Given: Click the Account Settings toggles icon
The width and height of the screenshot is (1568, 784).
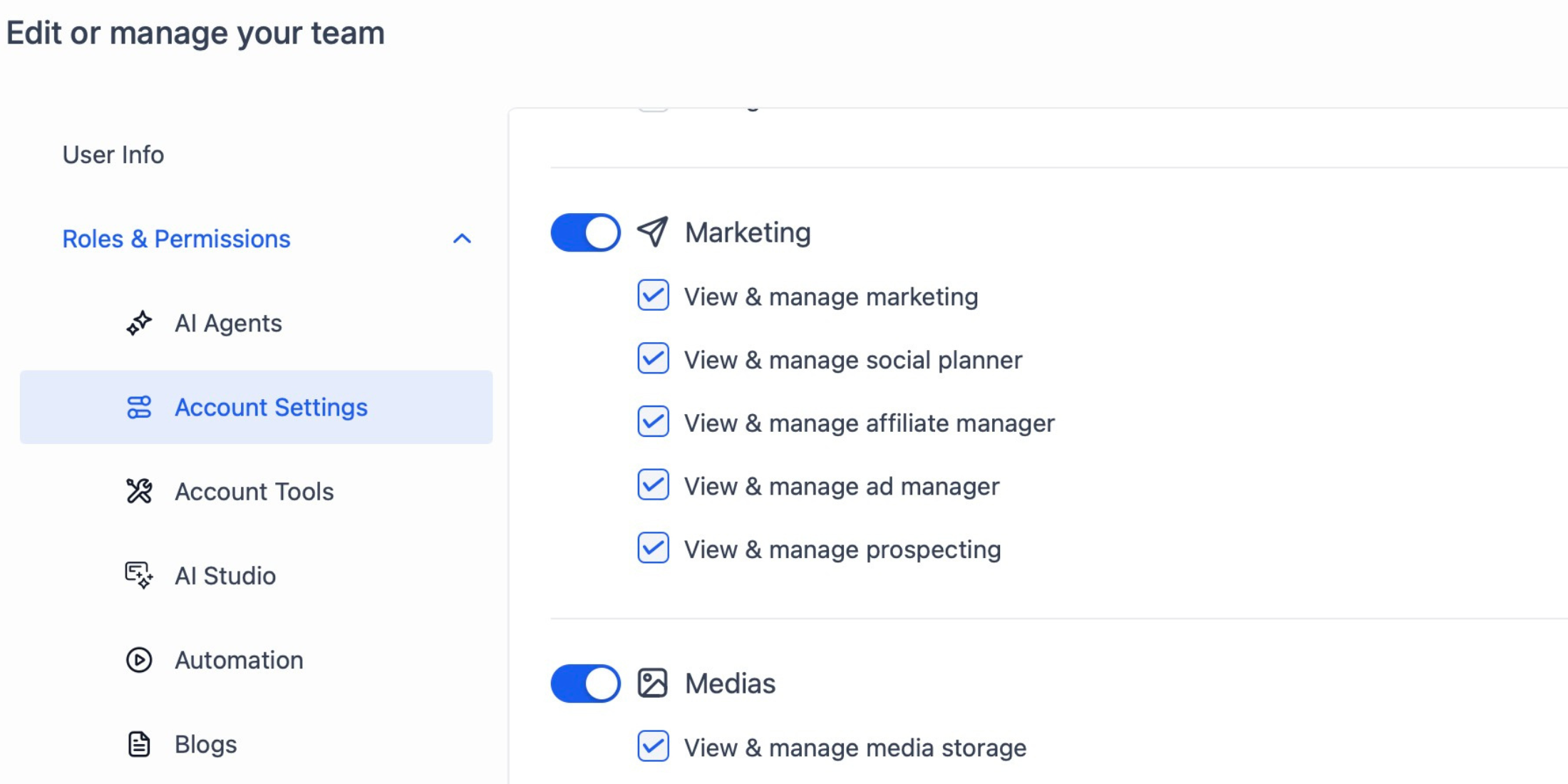Looking at the screenshot, I should (x=139, y=407).
